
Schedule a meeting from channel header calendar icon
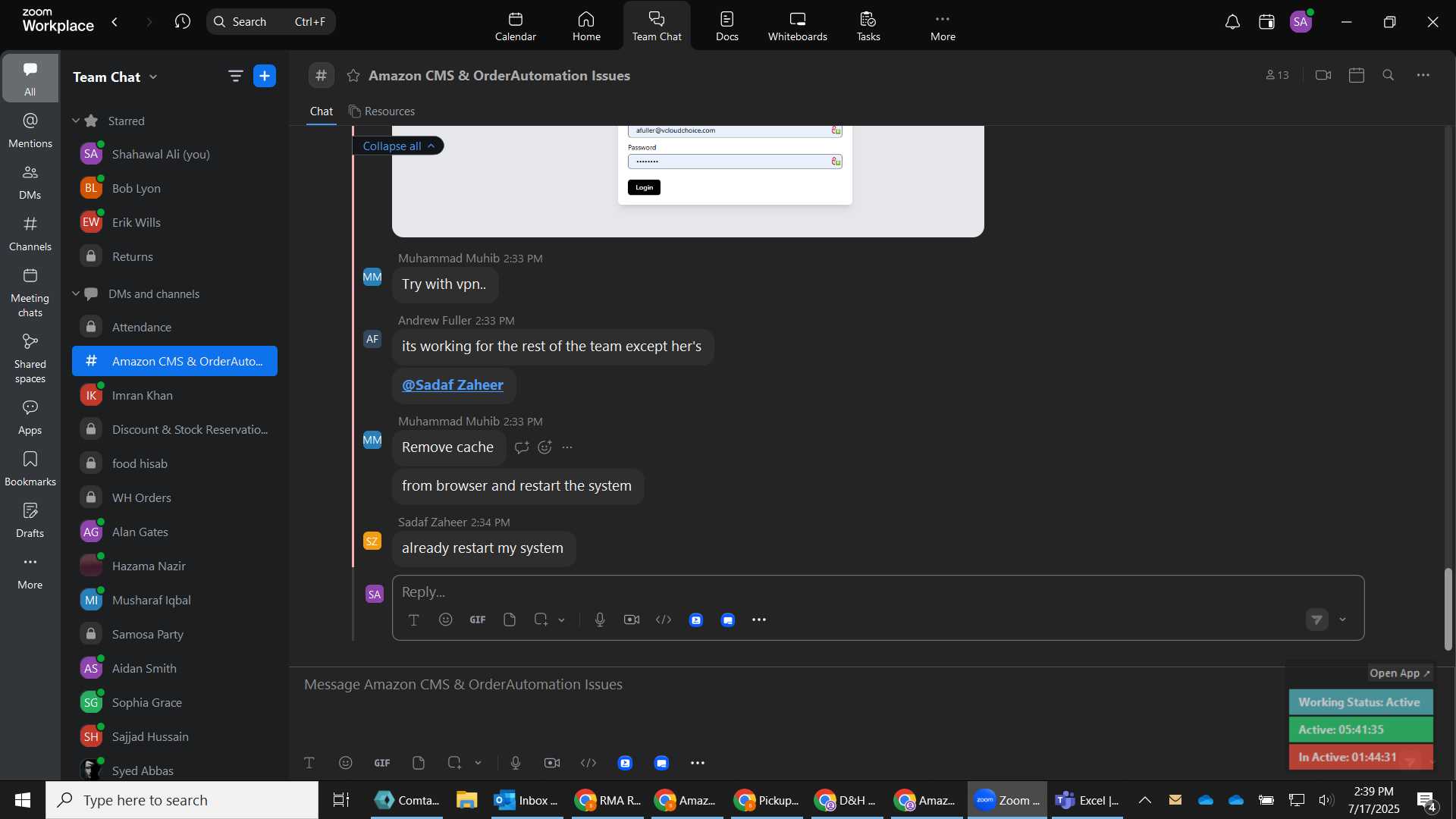pos(1357,75)
